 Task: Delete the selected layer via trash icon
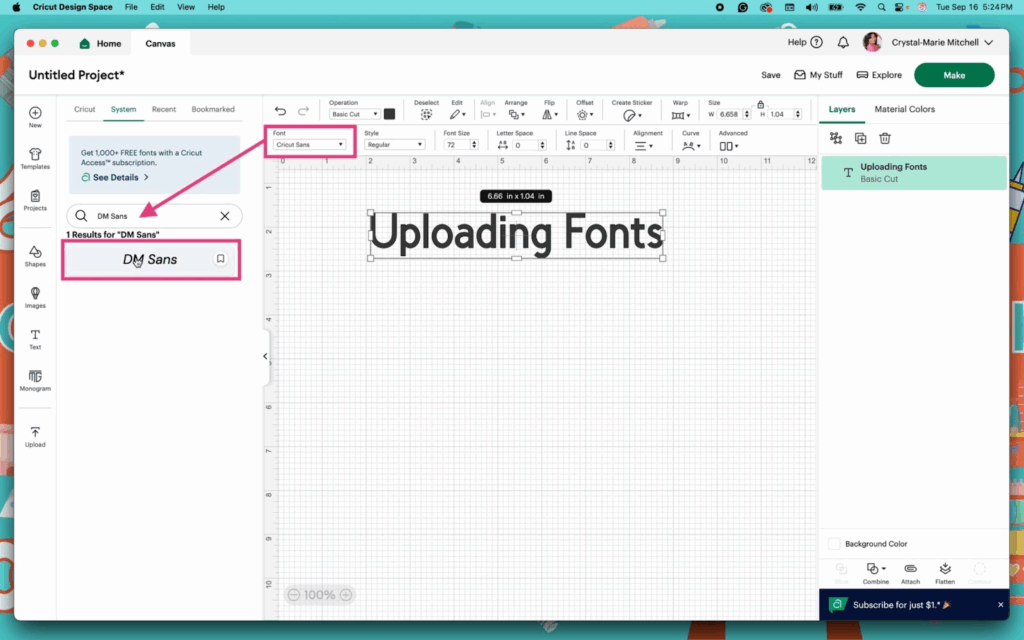pos(885,138)
